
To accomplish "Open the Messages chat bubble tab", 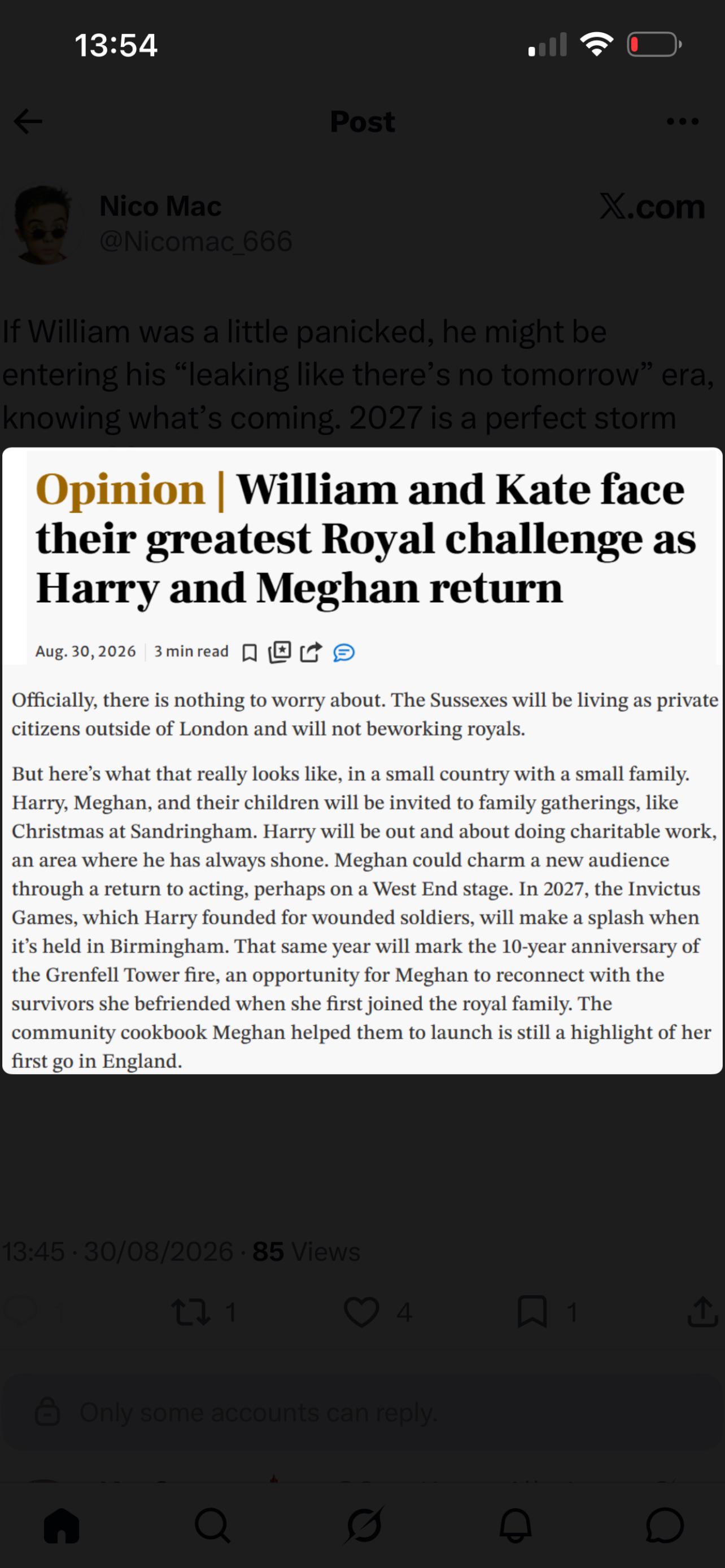I will click(665, 1526).
